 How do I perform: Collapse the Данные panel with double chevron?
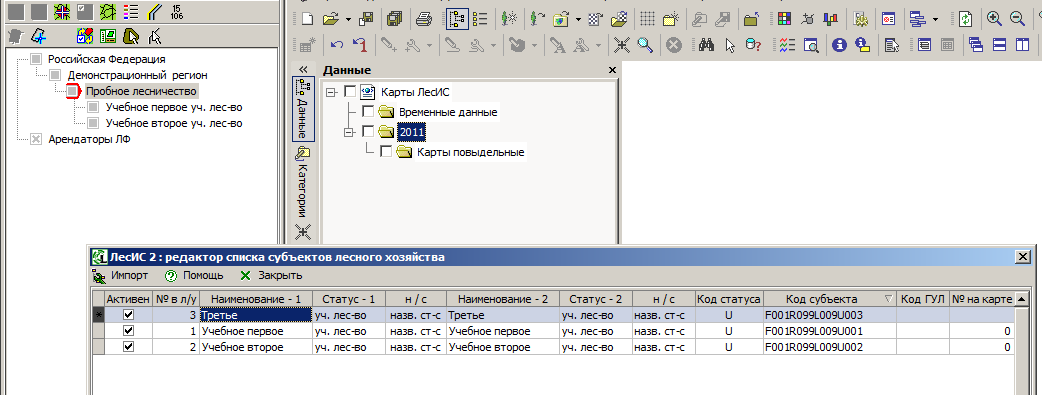[303, 70]
